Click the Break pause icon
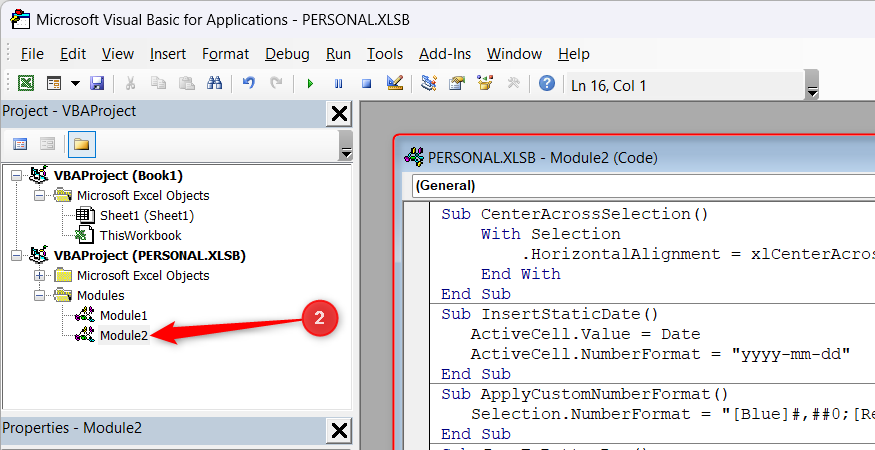875x450 pixels. tap(338, 84)
